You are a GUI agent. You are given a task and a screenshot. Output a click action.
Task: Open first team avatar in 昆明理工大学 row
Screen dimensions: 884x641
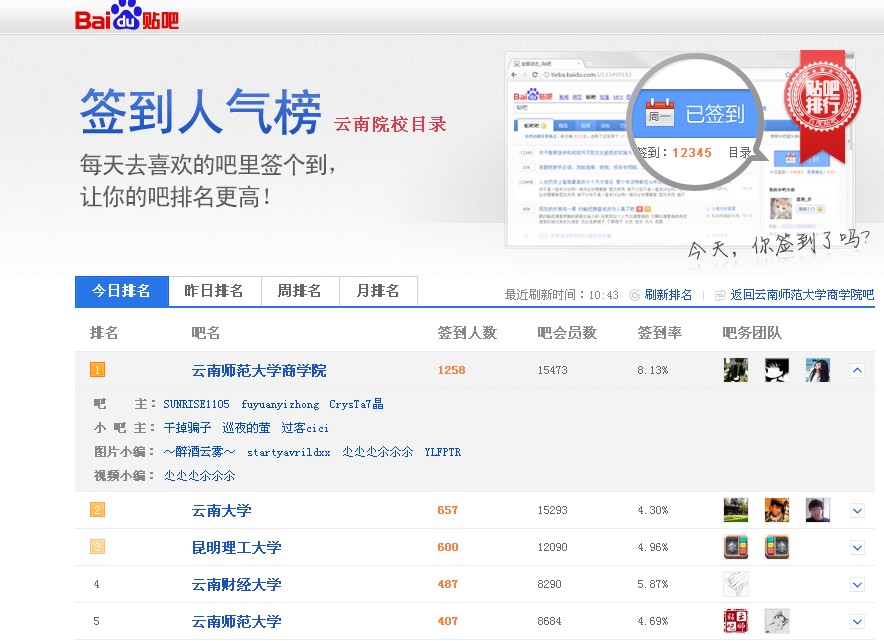[x=736, y=547]
